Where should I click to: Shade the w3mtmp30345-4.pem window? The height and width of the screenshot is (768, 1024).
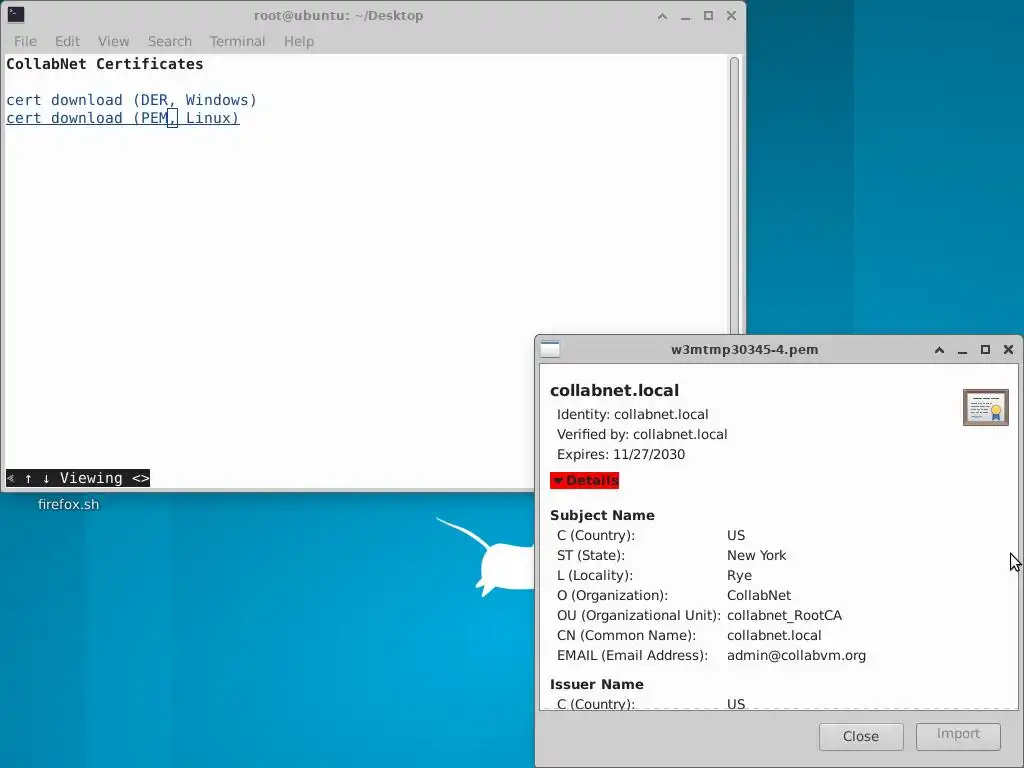point(939,349)
